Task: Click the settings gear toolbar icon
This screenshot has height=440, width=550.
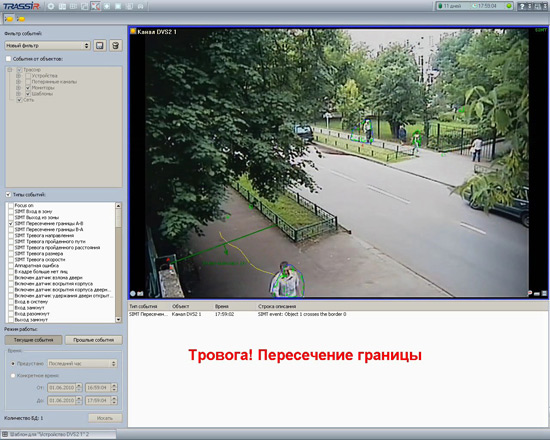Action: [51, 6]
